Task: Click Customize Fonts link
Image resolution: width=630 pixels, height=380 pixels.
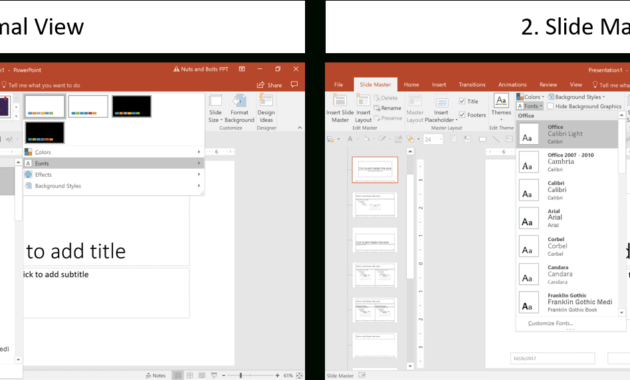Action: click(x=550, y=323)
